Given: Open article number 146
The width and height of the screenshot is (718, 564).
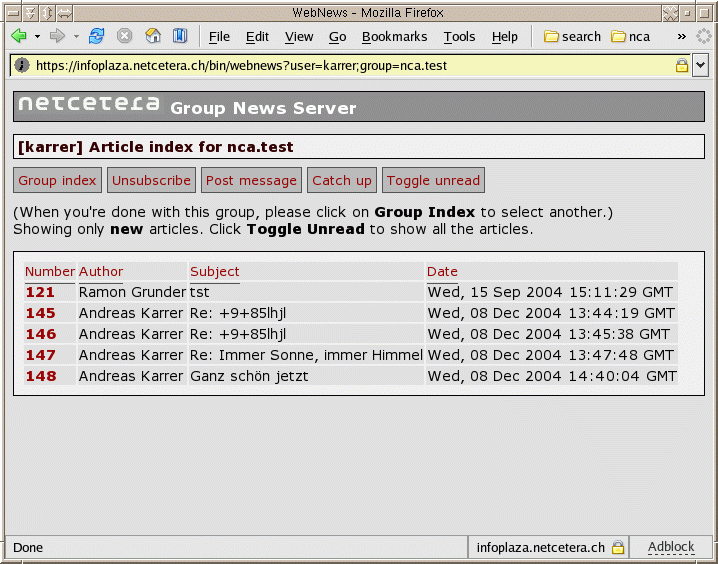Looking at the screenshot, I should (41, 334).
